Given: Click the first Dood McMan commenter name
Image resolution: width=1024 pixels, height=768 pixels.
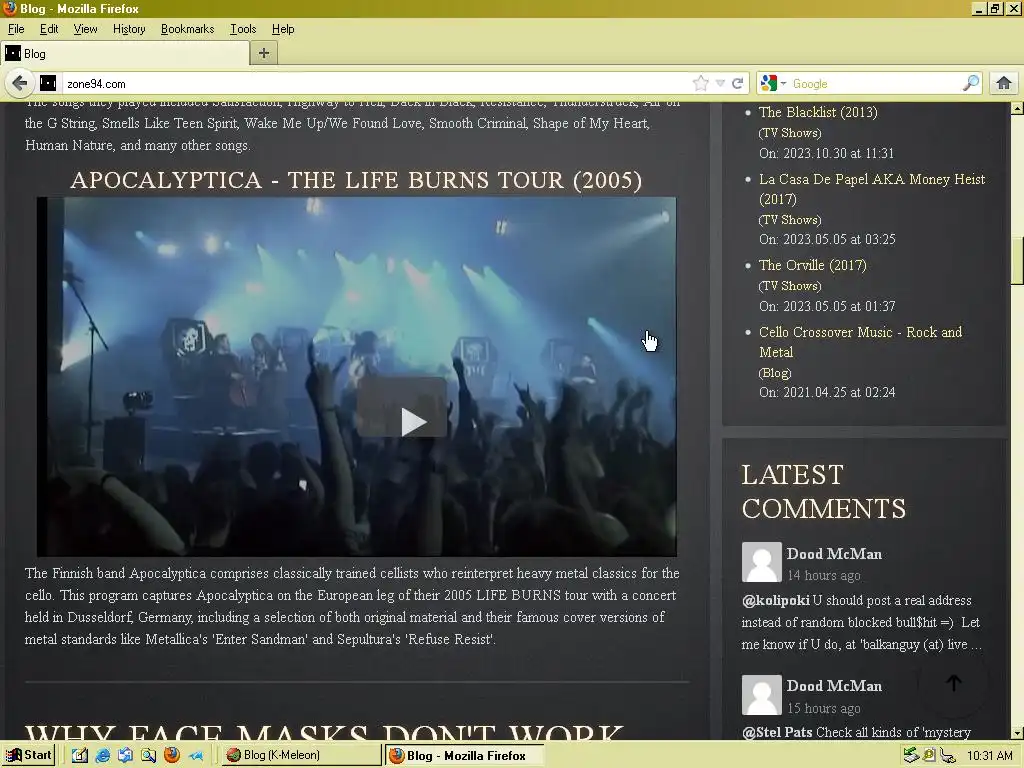Looking at the screenshot, I should [x=834, y=554].
